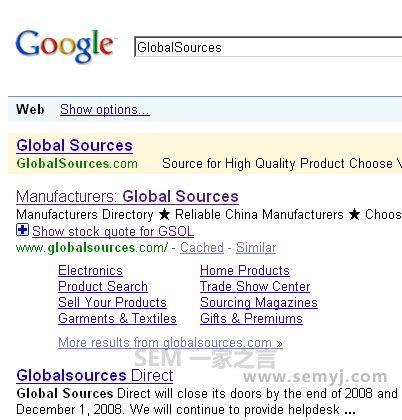Screen dimensions: 402x420
Task: Open Manufacturers: Global Sources result
Action: point(127,196)
